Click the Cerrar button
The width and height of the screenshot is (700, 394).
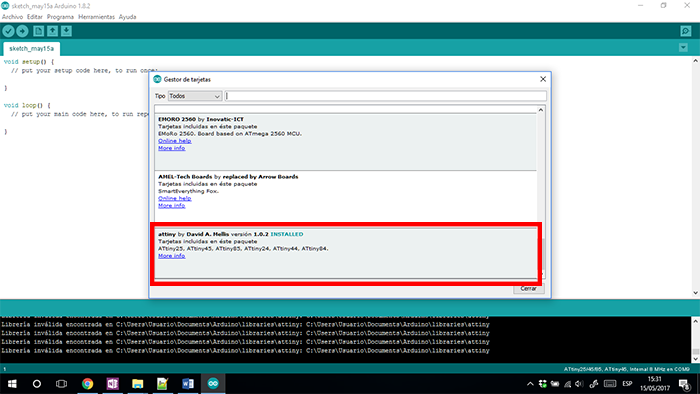528,289
